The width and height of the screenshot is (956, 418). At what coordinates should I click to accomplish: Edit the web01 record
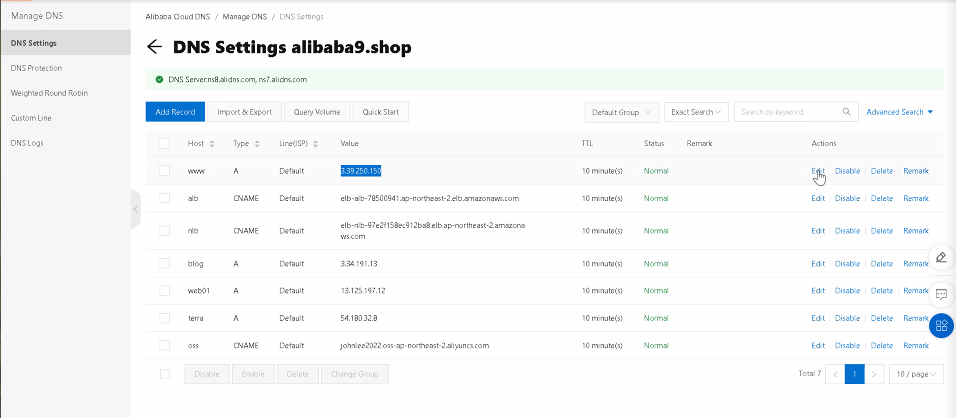pyautogui.click(x=818, y=291)
